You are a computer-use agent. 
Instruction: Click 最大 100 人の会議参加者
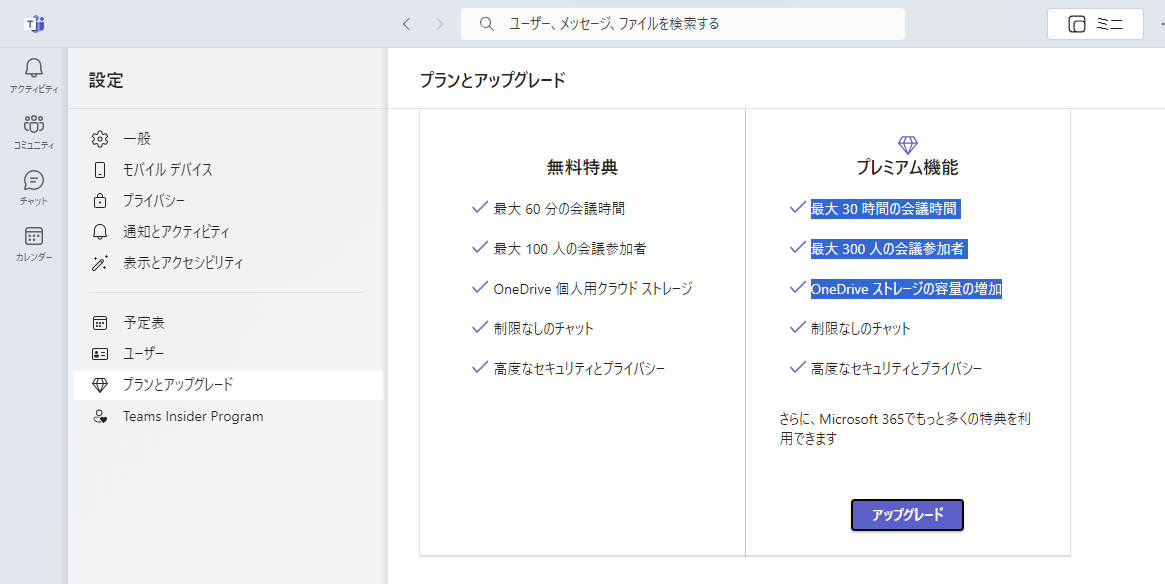click(570, 249)
